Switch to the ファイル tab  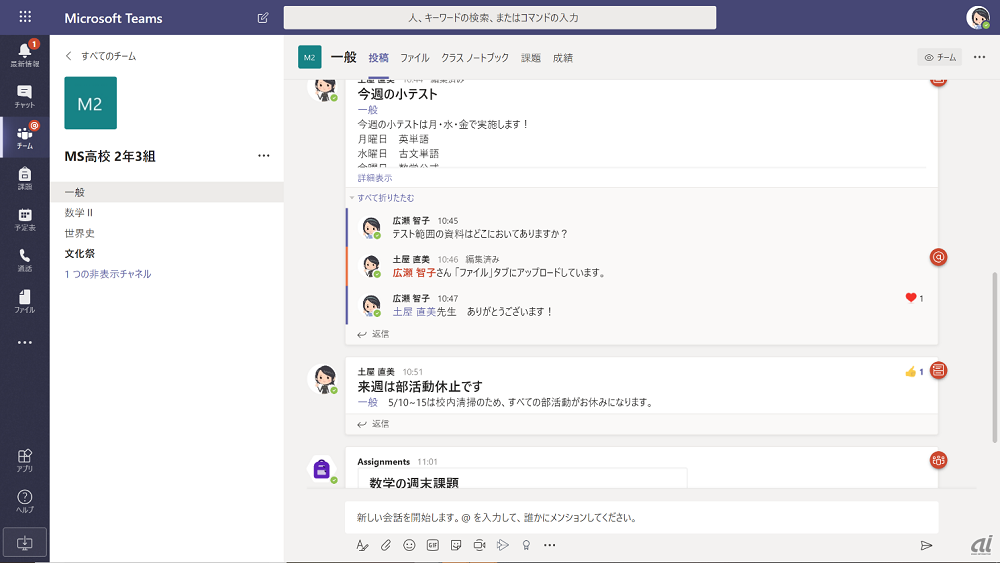(414, 58)
